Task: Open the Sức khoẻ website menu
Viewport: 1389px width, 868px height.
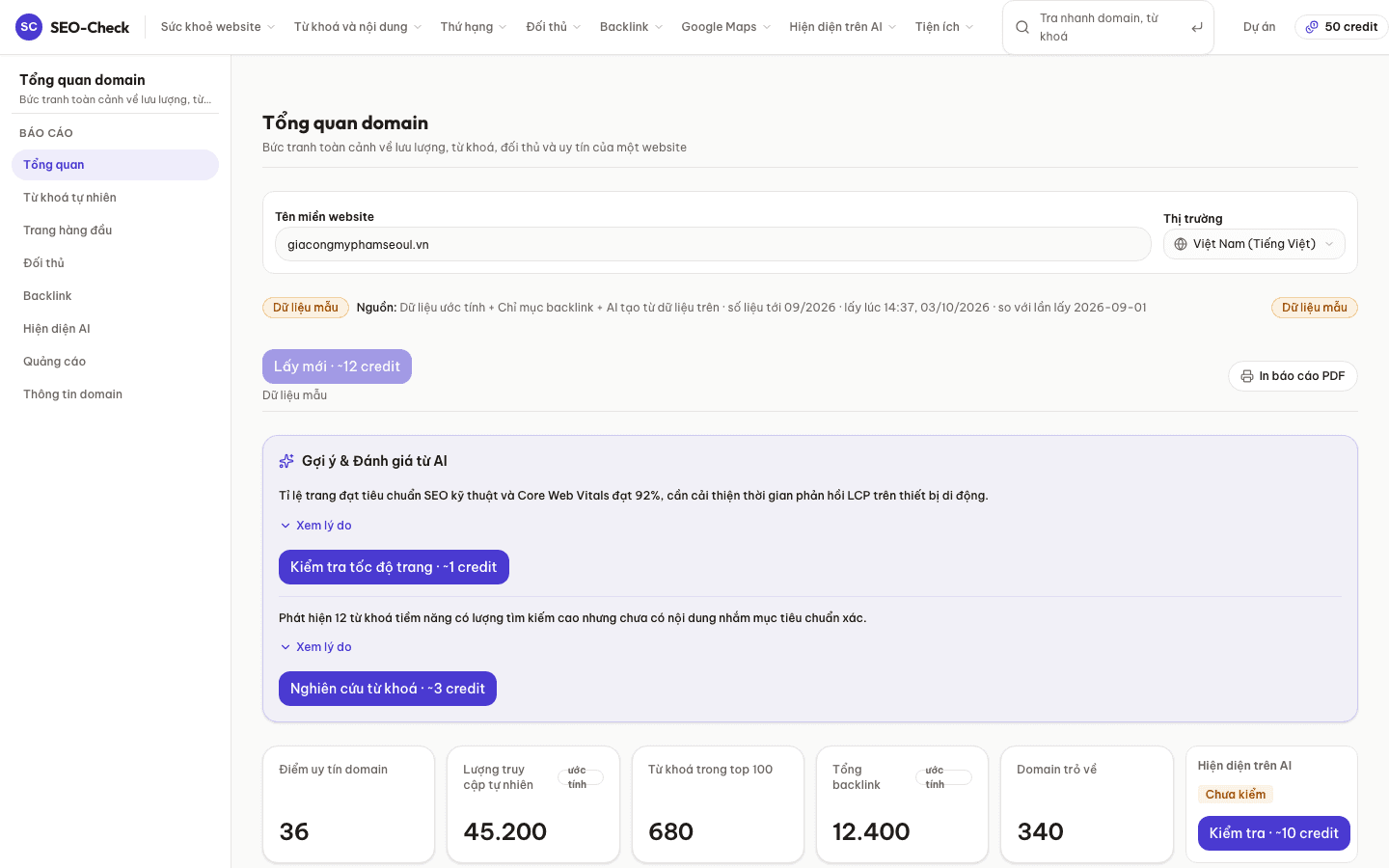Action: 218,27
